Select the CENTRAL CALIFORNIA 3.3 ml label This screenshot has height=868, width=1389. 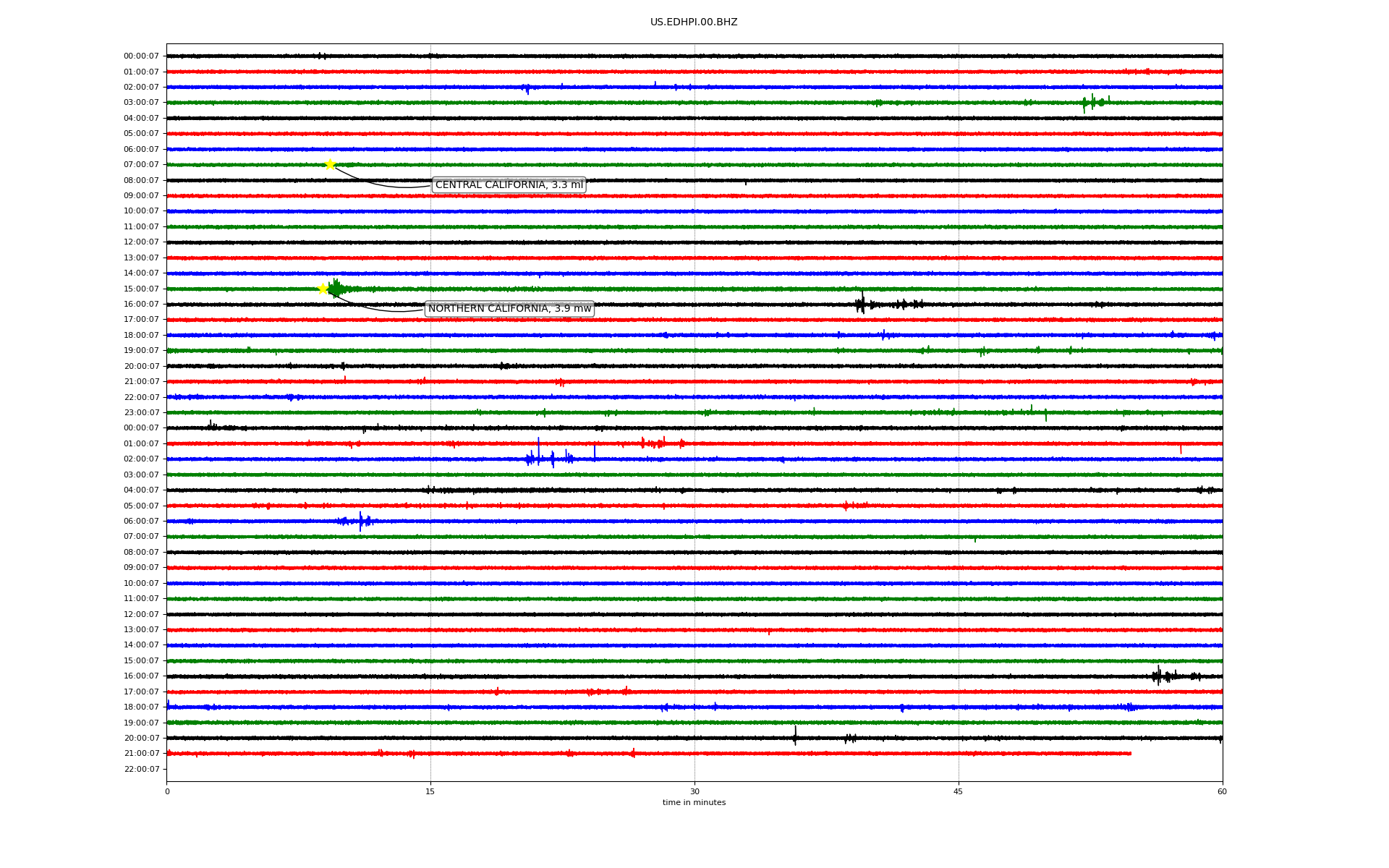tap(509, 185)
